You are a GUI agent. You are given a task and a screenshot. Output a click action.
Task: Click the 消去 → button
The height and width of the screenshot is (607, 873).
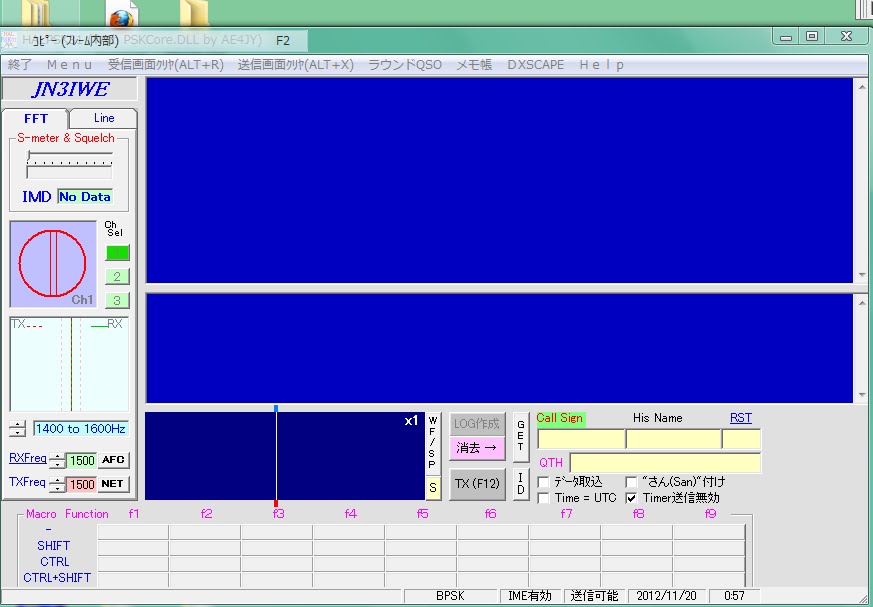(477, 448)
